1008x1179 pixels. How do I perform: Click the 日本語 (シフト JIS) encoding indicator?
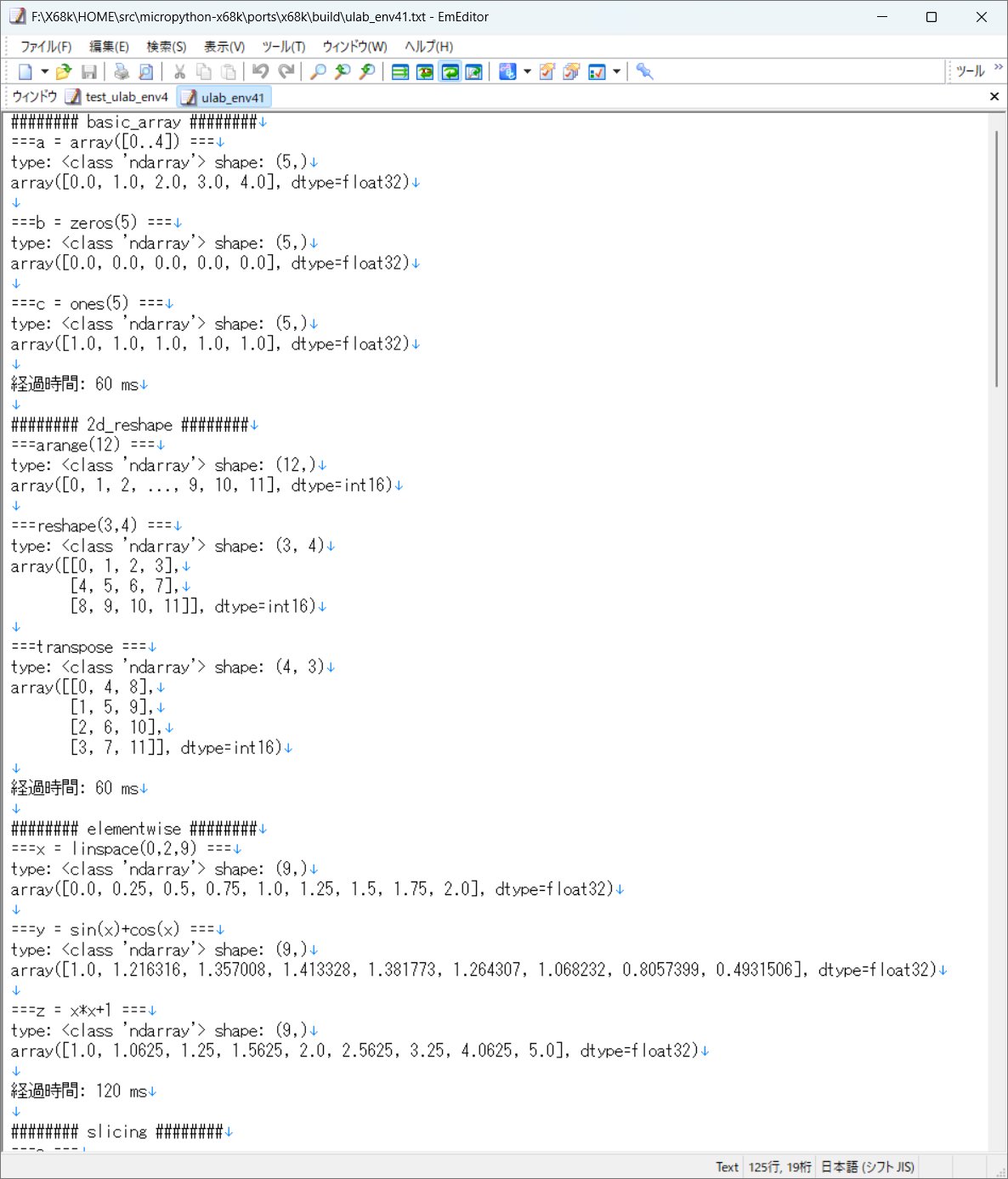(x=868, y=1167)
